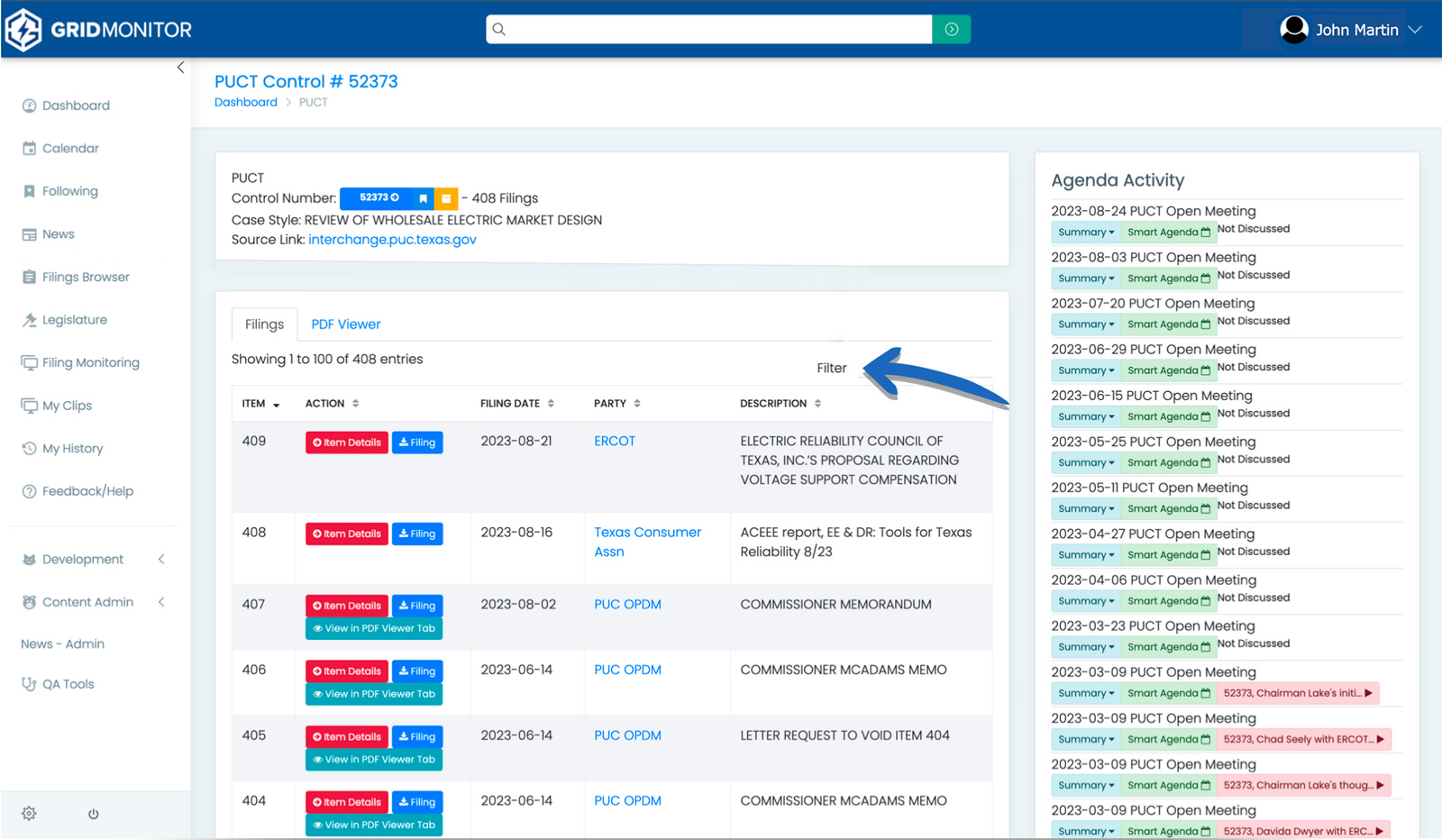The width and height of the screenshot is (1442, 840).
Task: Click Item Details for item 404
Action: click(347, 802)
